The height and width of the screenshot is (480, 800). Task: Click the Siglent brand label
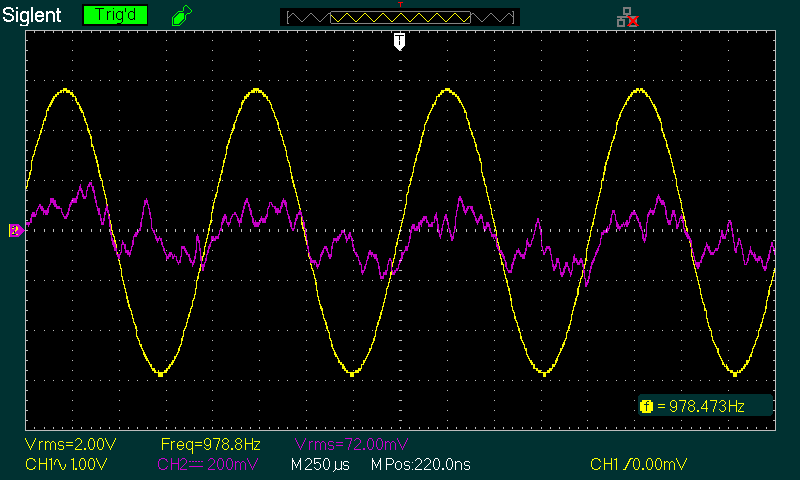click(32, 15)
